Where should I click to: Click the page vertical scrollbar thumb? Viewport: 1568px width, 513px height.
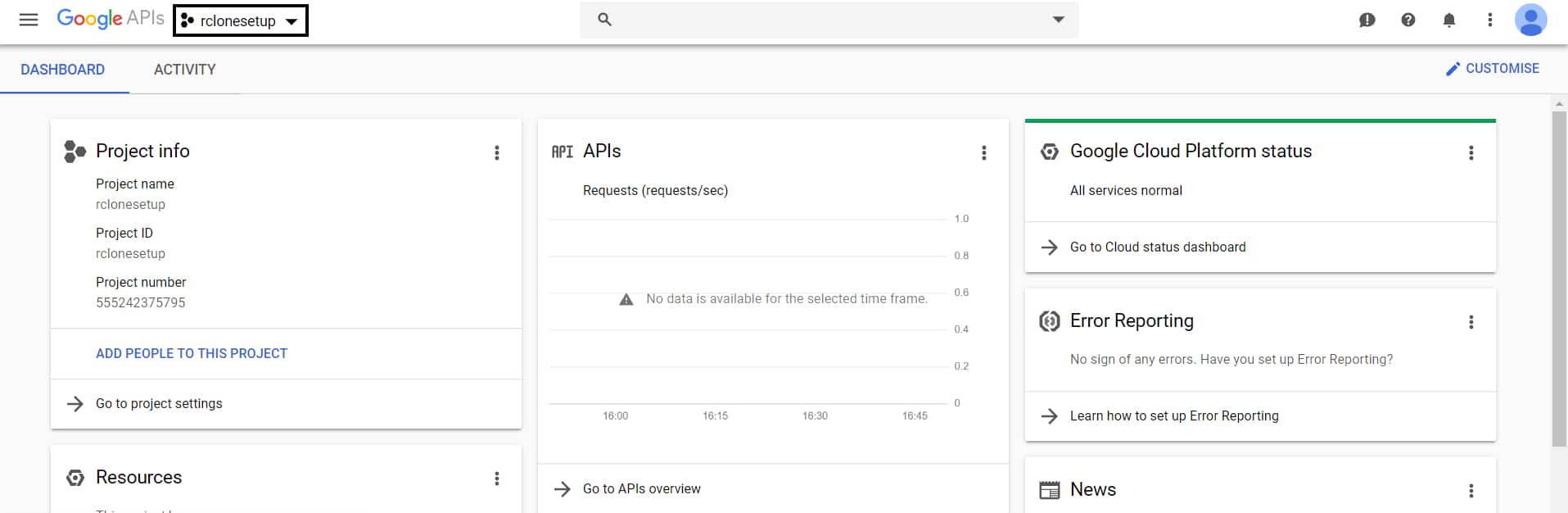coord(1559,279)
